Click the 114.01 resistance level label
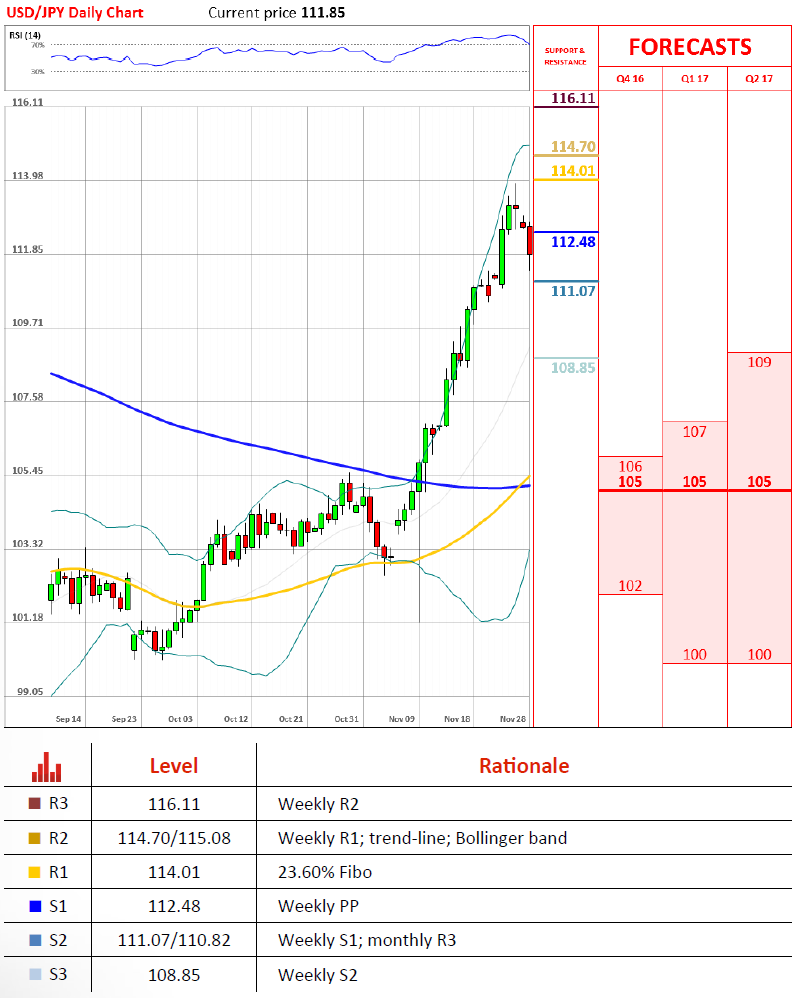Viewport: 800px width, 998px height. point(573,171)
